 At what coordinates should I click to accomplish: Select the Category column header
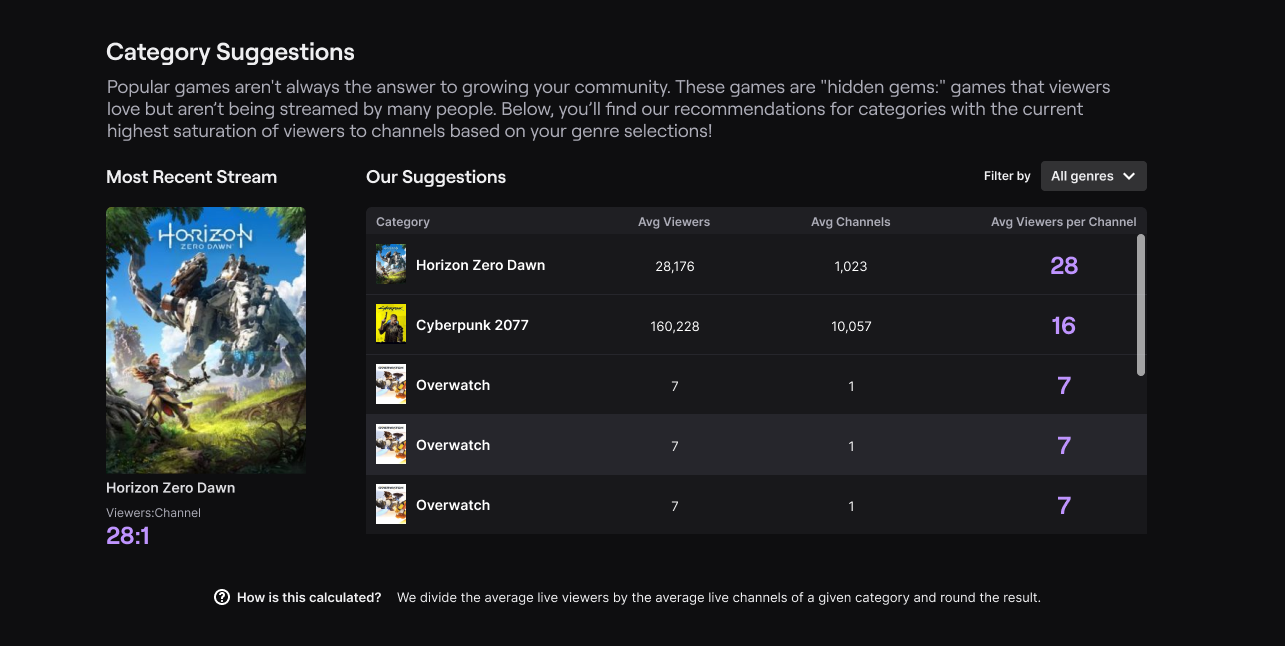click(402, 221)
